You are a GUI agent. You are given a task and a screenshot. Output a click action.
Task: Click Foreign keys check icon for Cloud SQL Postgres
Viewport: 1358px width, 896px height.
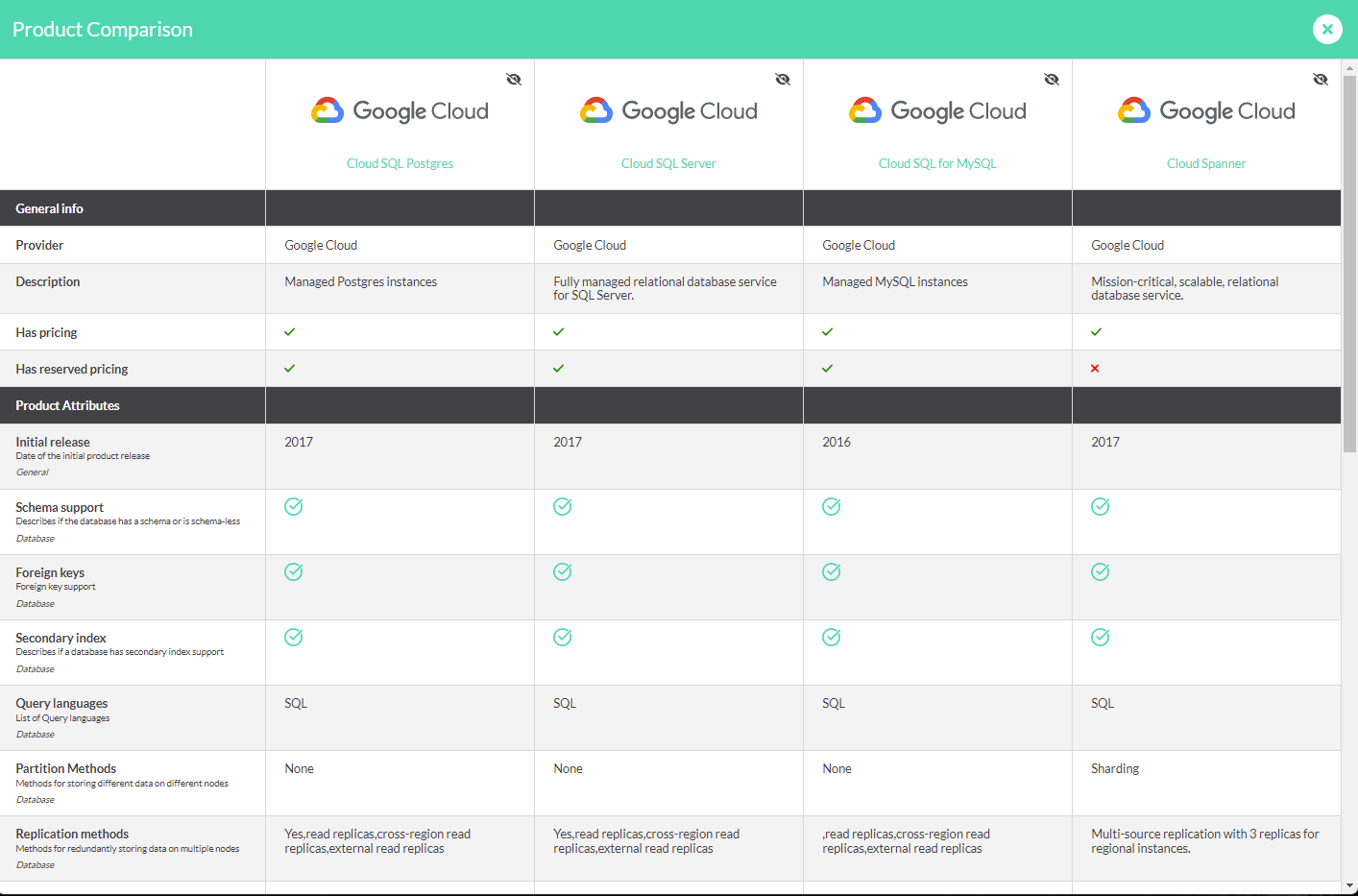294,571
